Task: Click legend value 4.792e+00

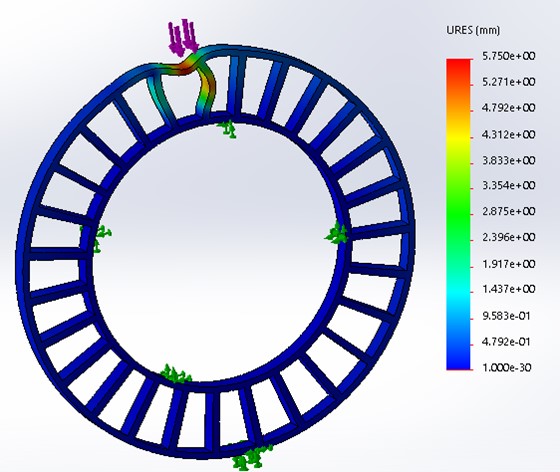Action: (509, 108)
